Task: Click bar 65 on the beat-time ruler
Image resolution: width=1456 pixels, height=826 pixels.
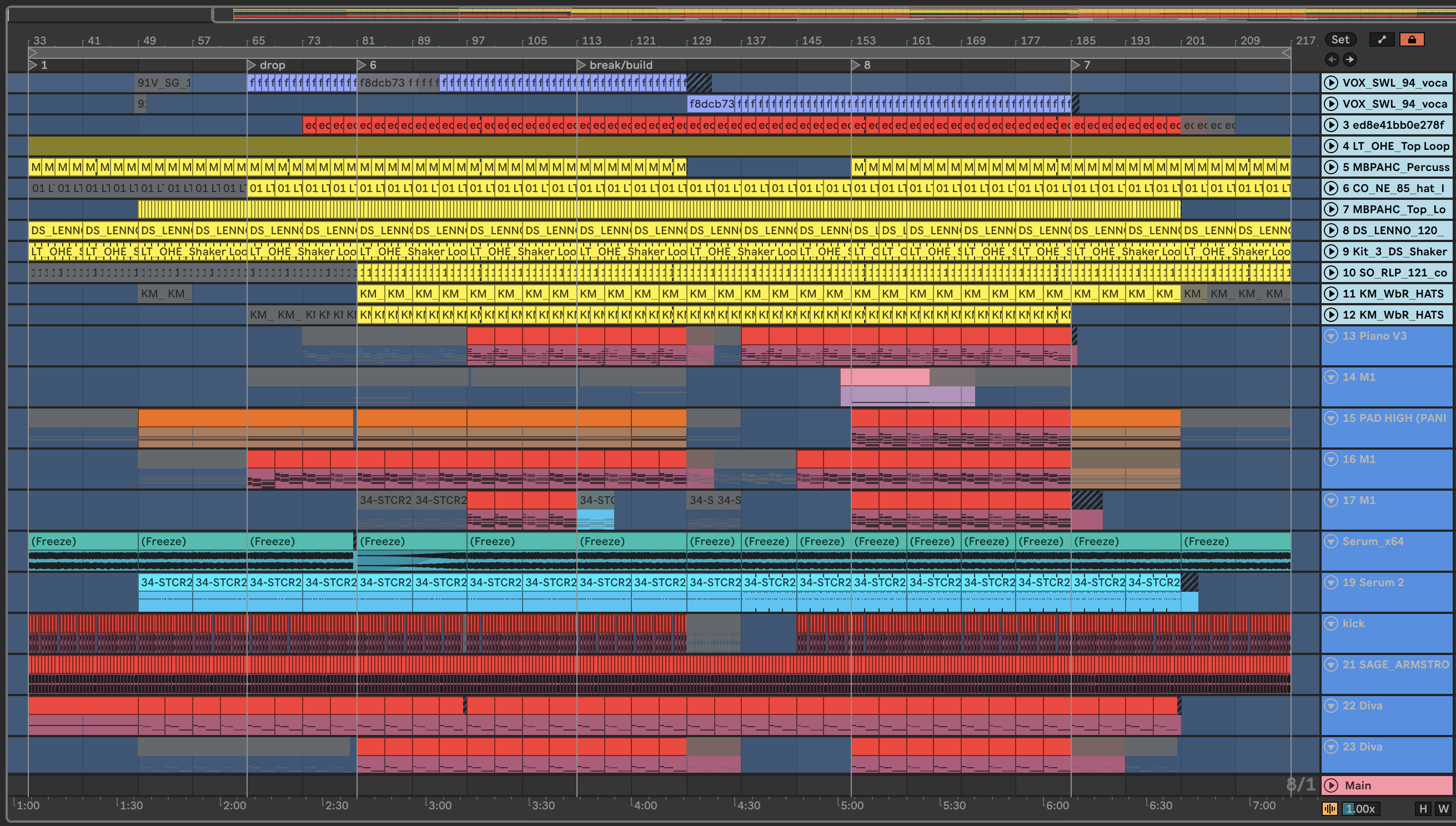Action: tap(258, 41)
